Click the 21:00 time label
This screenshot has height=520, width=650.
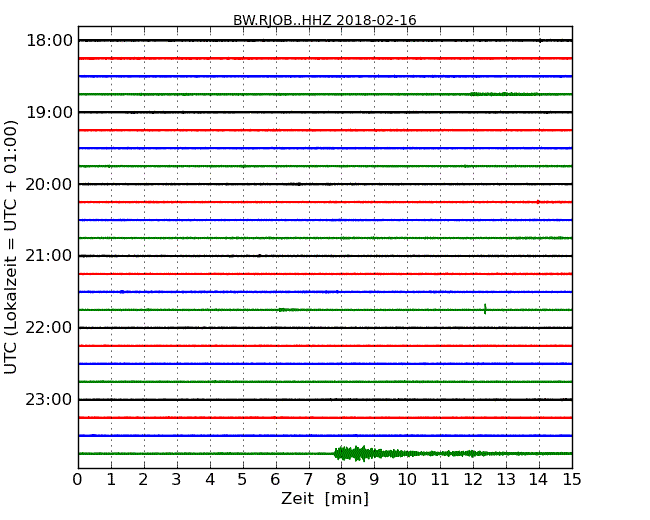point(49,256)
